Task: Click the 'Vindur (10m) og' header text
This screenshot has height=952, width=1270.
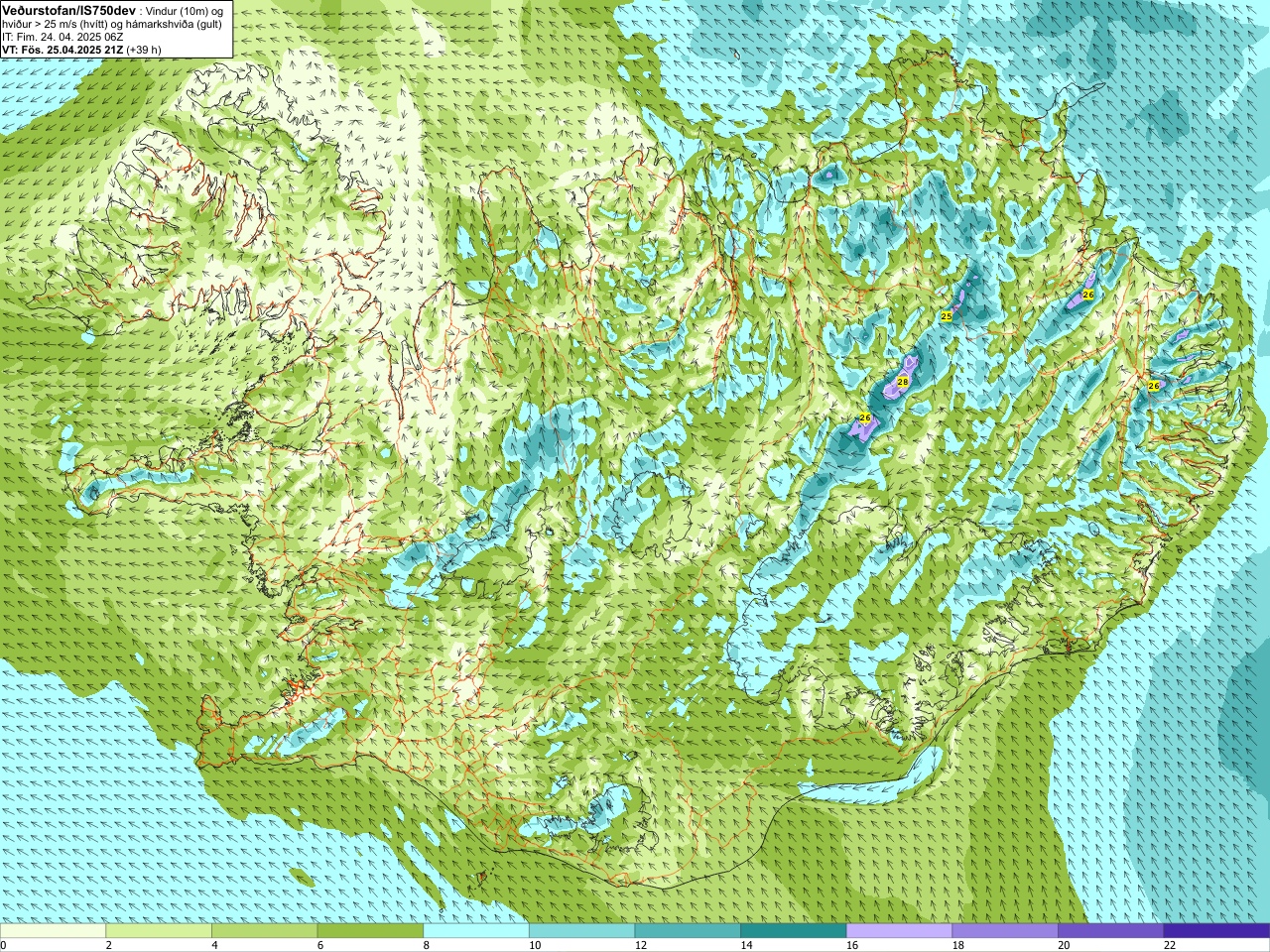Action: 186,10
